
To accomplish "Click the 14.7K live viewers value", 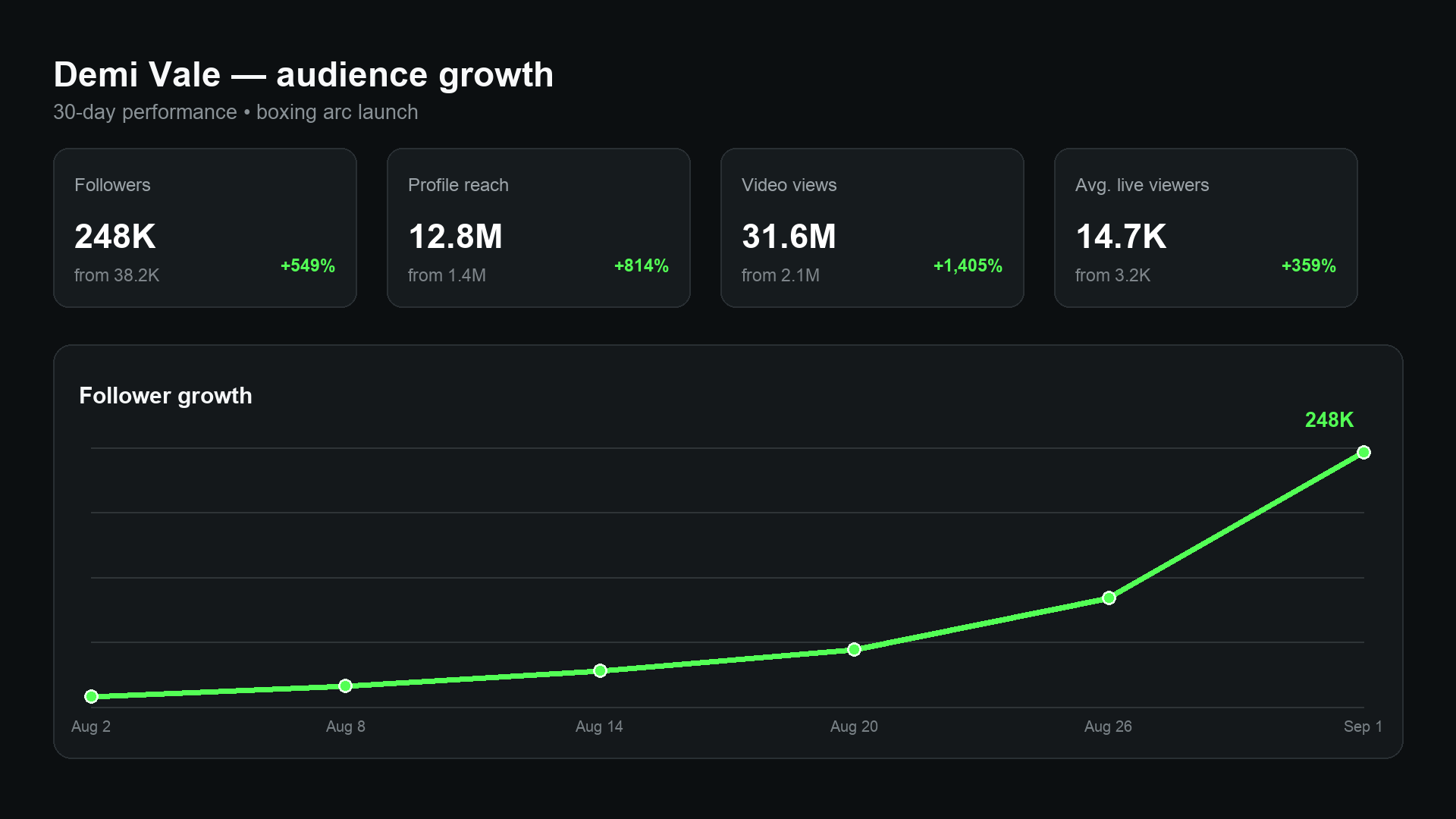I will click(1121, 236).
